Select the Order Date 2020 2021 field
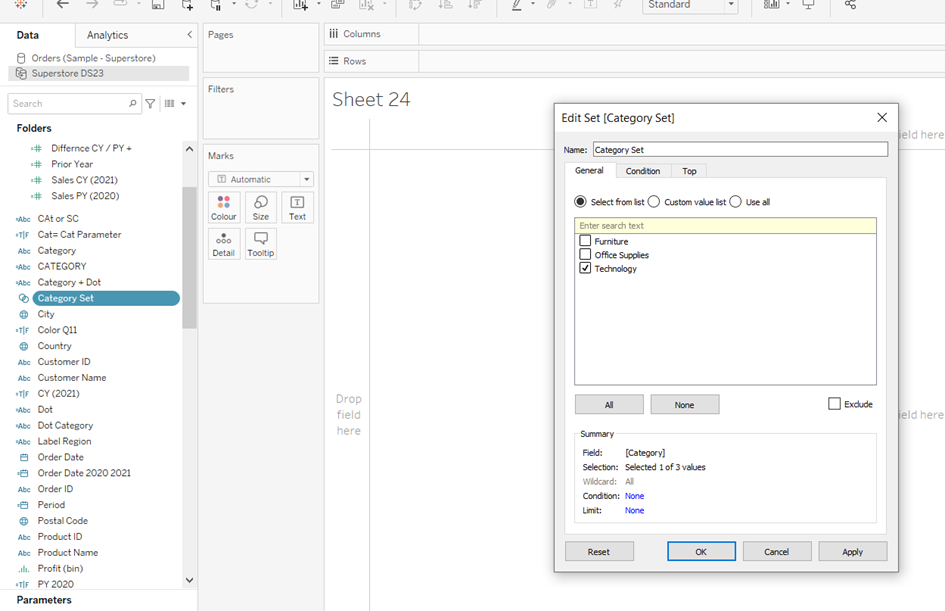Image resolution: width=945 pixels, height=611 pixels. [x=84, y=473]
